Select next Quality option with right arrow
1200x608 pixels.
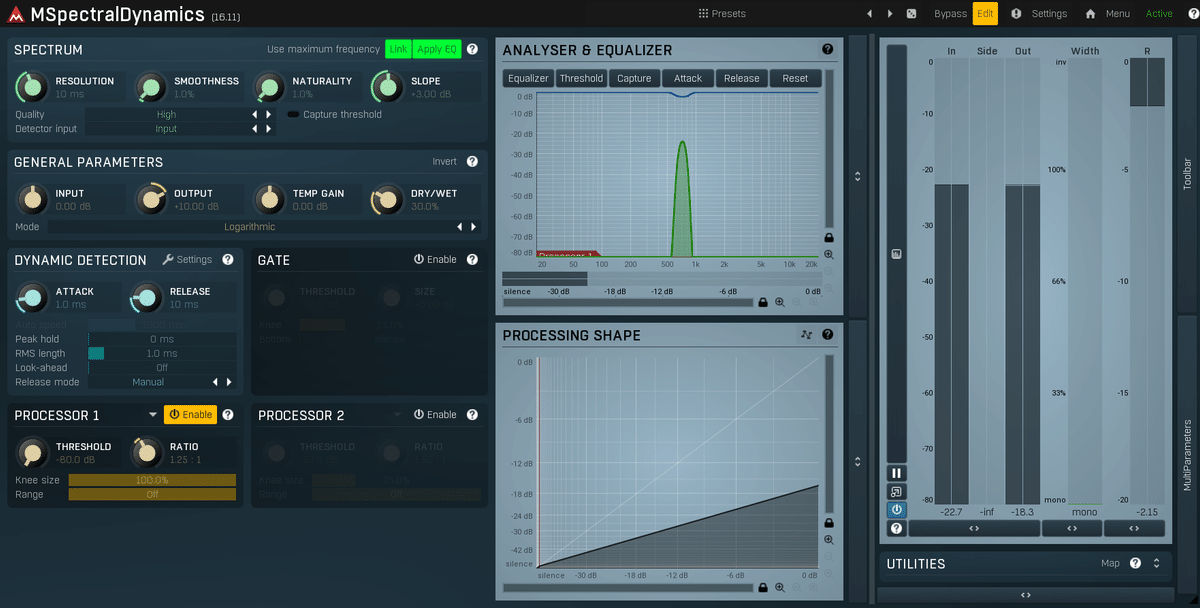coord(268,115)
